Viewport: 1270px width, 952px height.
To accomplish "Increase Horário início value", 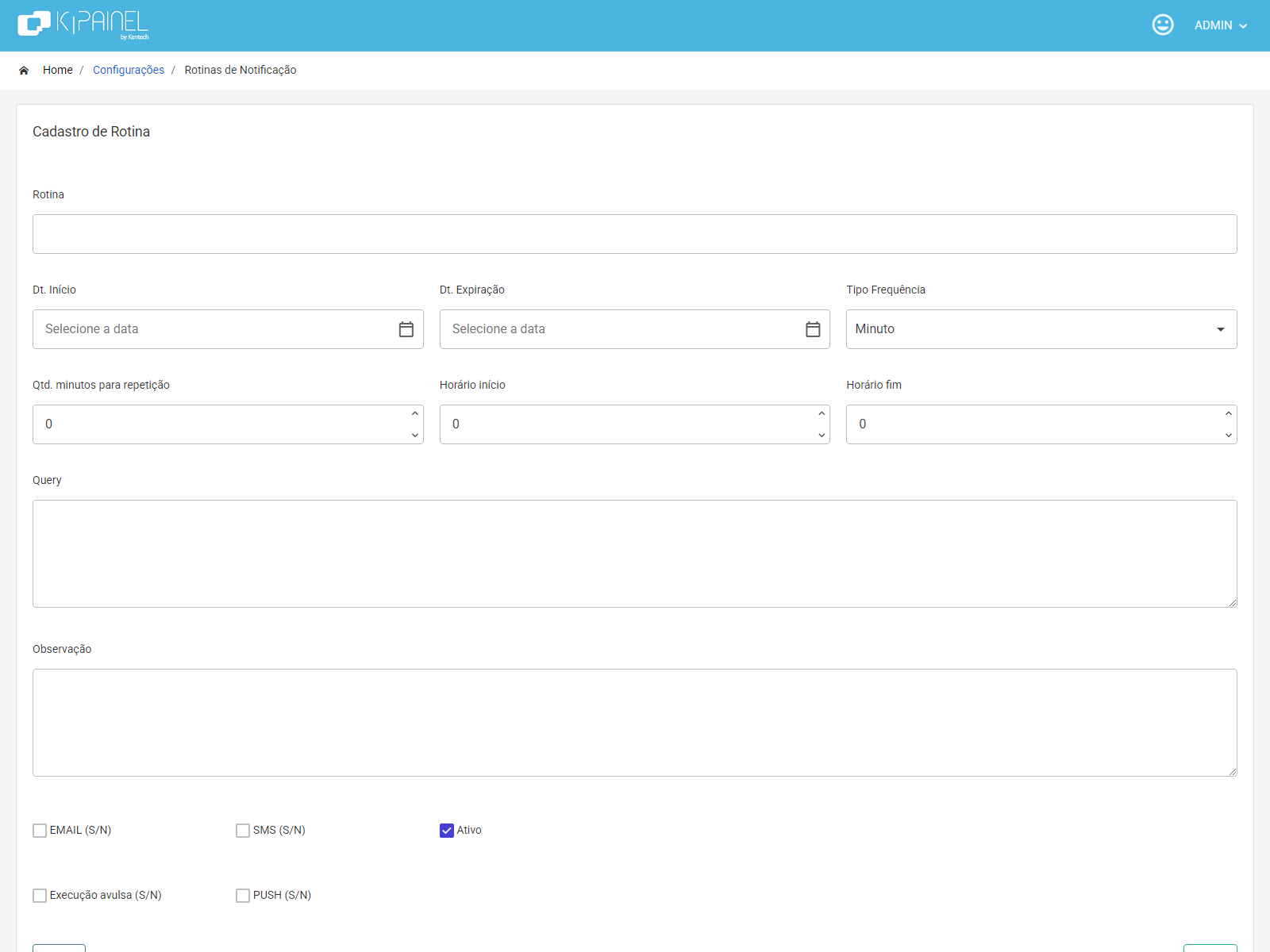I will click(x=822, y=413).
